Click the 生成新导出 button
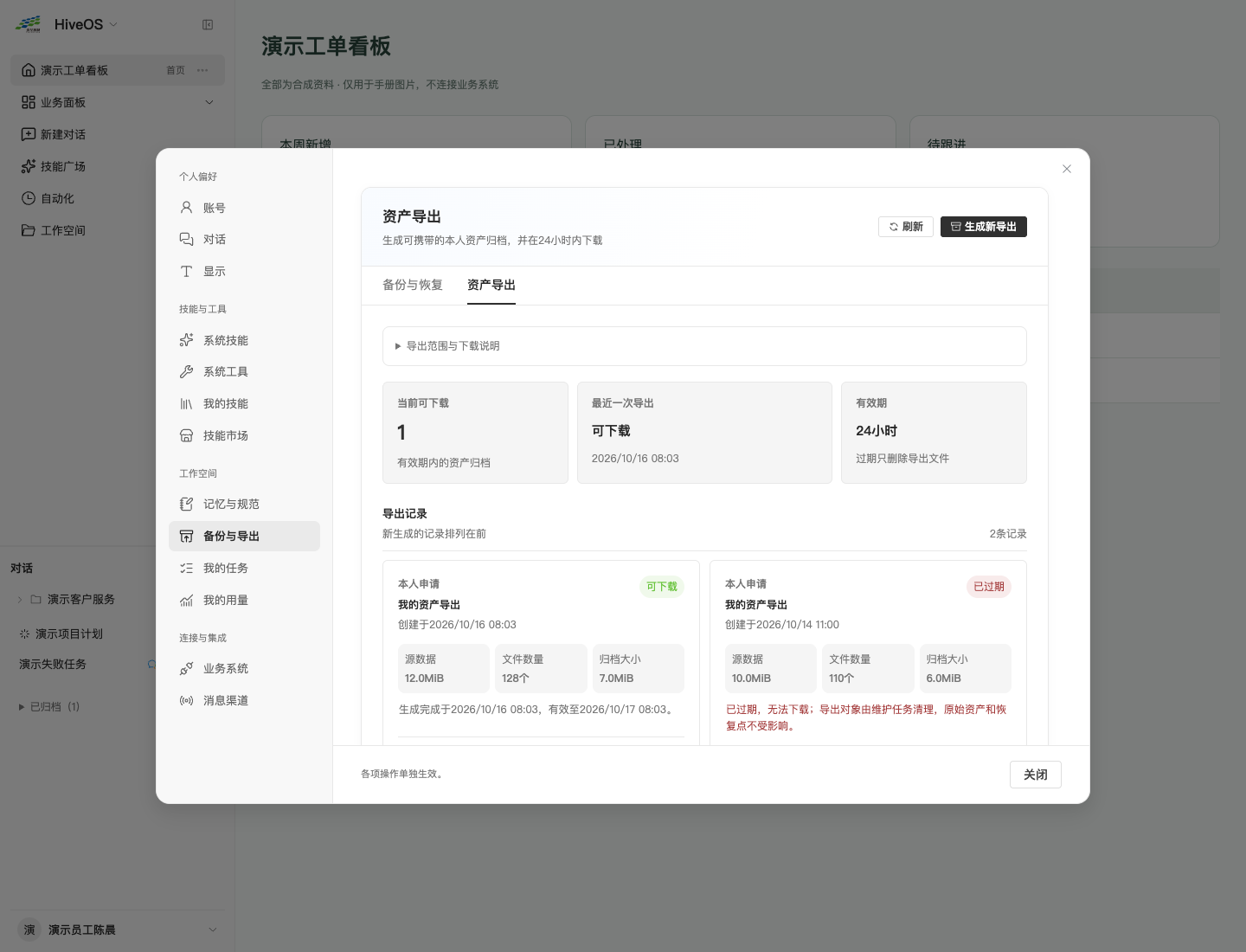 (x=984, y=227)
